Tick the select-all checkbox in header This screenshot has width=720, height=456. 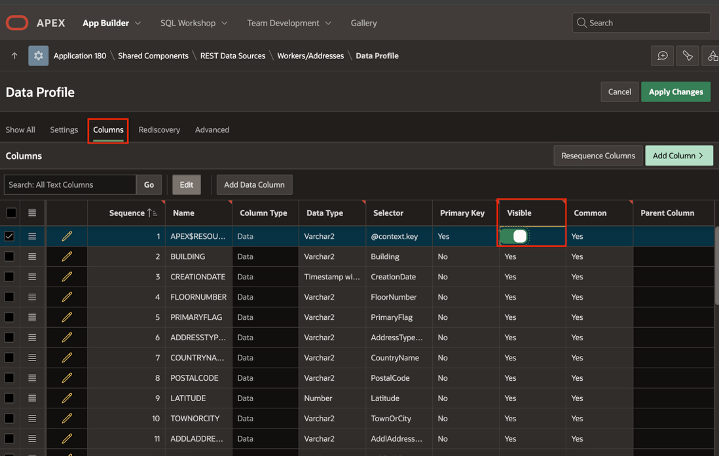tap(10, 213)
